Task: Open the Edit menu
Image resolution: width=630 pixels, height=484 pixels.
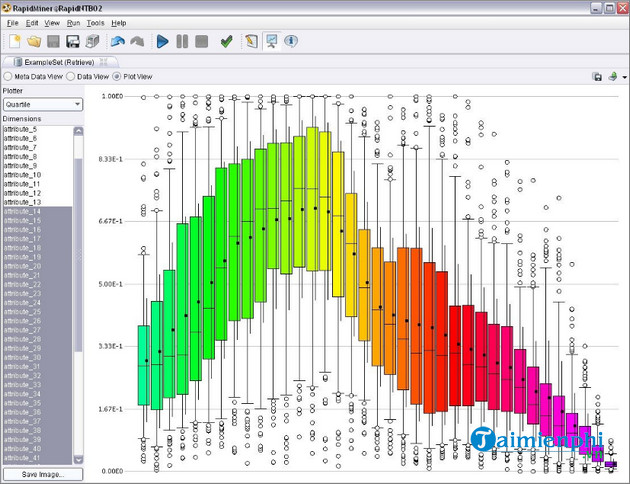Action: 32,23
